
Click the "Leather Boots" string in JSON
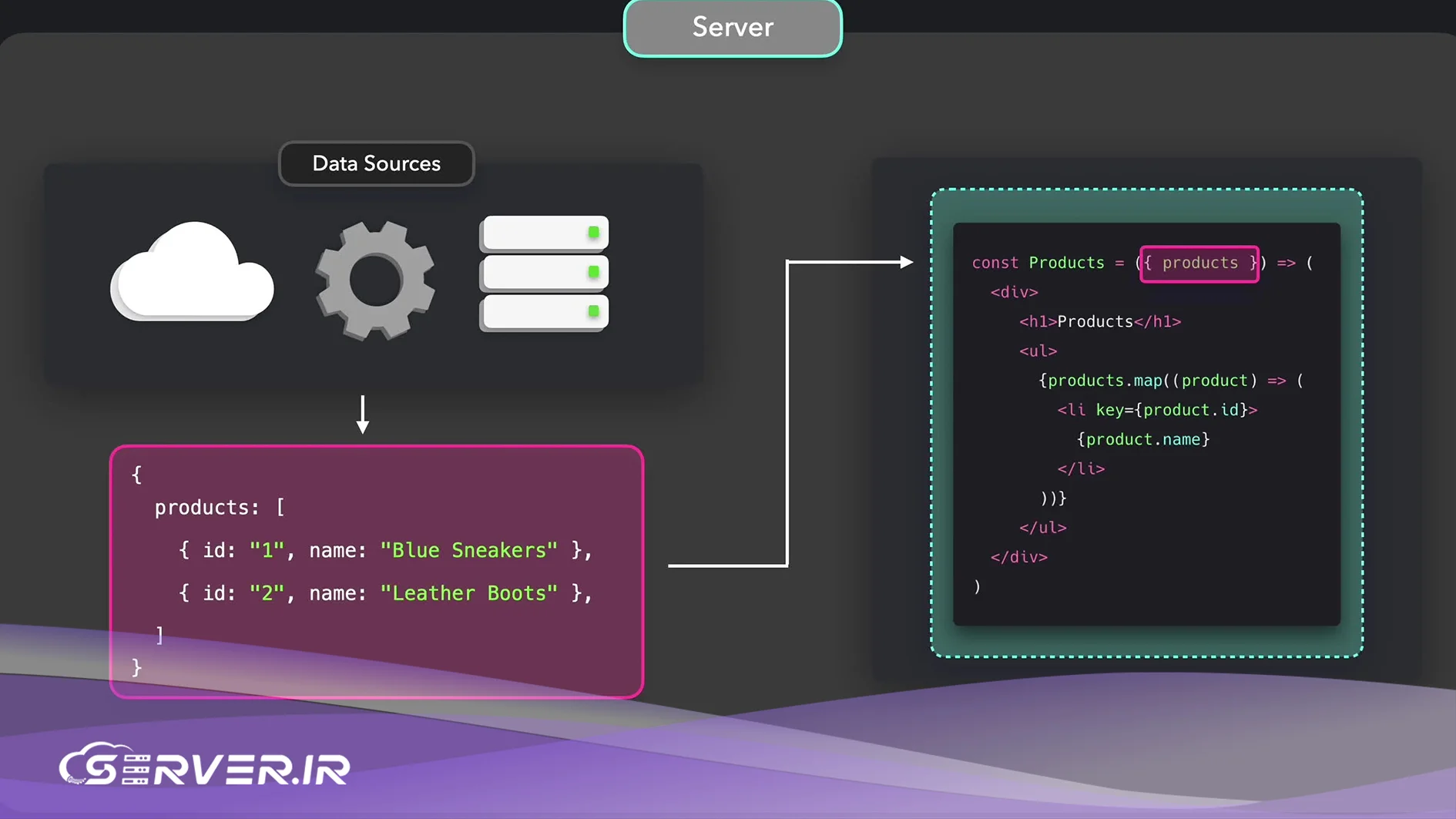point(468,593)
